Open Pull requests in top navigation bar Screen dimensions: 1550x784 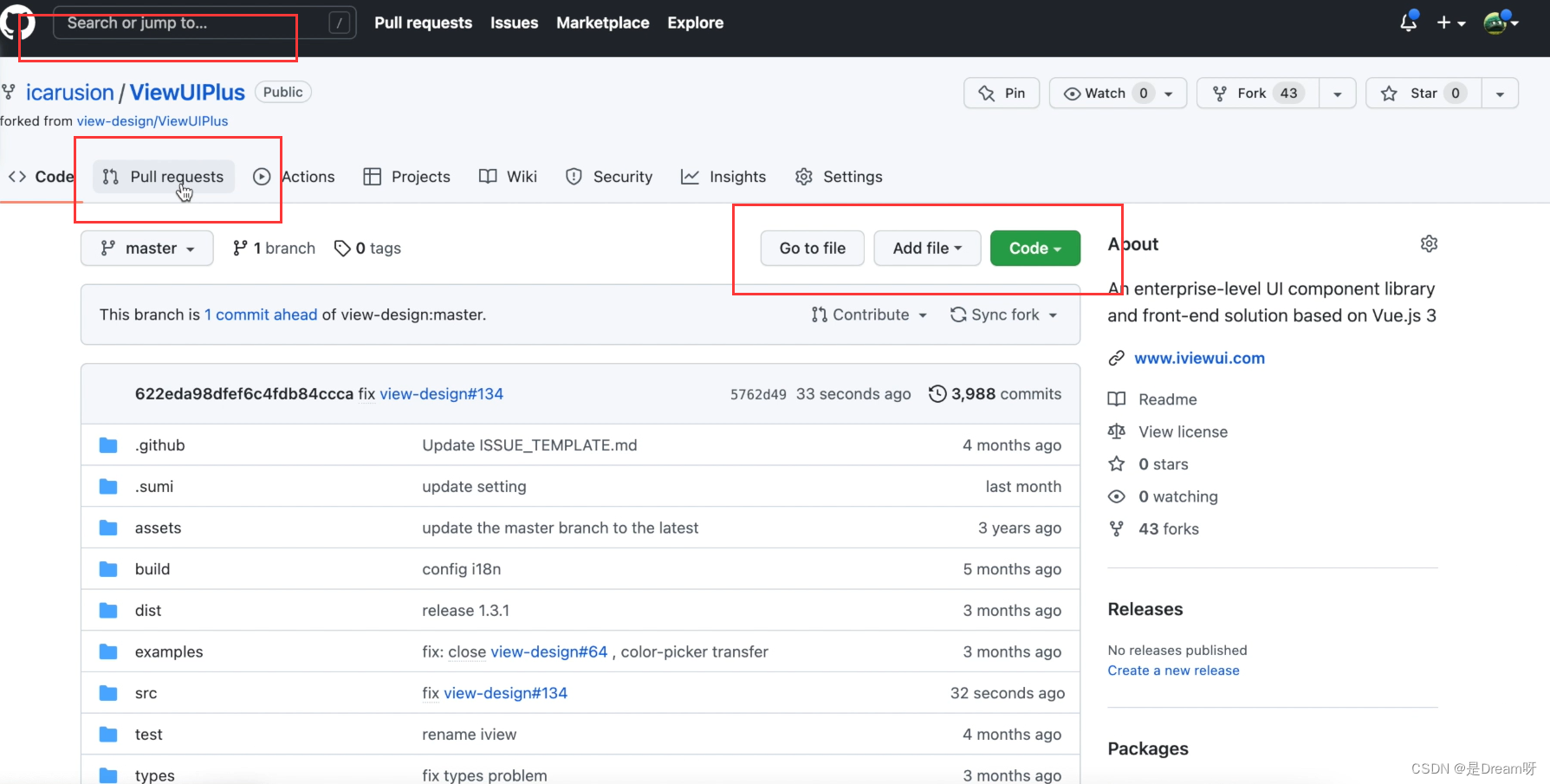pyautogui.click(x=423, y=23)
